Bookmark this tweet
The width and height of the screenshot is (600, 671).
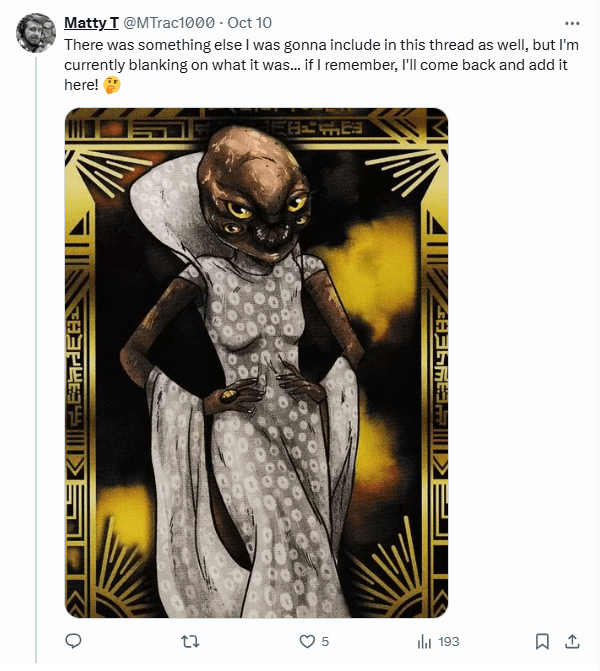[x=541, y=640]
